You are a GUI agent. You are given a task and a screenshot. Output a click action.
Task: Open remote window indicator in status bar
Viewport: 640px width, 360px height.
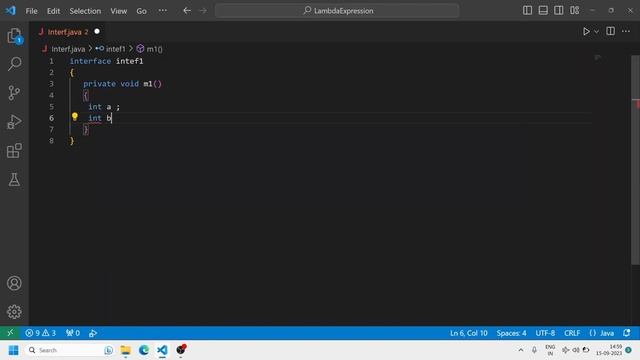tap(10, 333)
